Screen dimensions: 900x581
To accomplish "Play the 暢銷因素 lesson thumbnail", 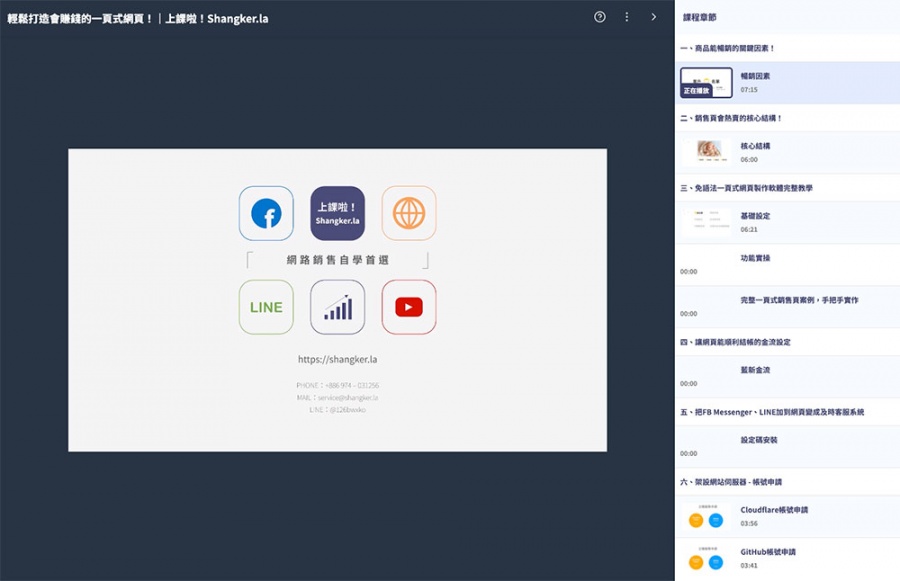I will click(706, 82).
